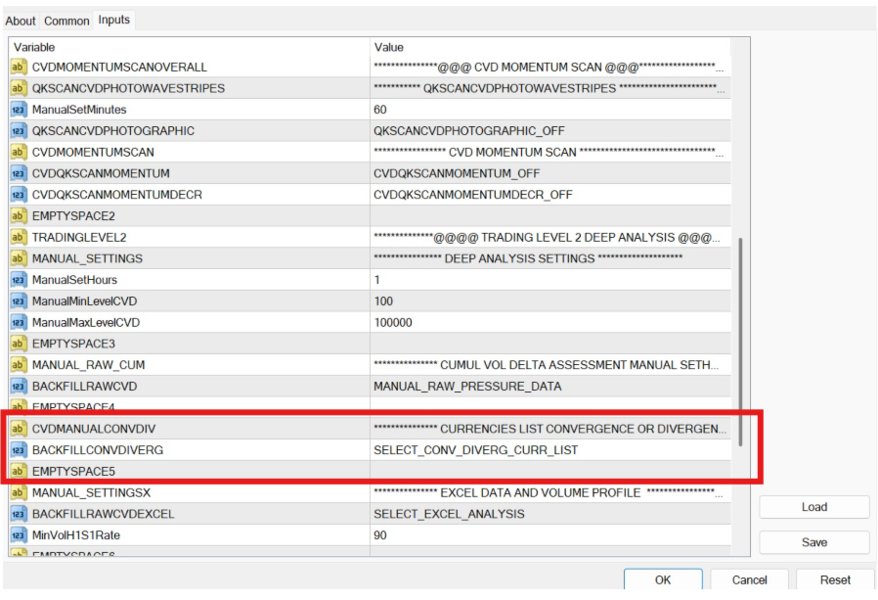
Task: Click the enum icon beside CVDQKSCANMOMENTUMDECR
Action: 18,195
